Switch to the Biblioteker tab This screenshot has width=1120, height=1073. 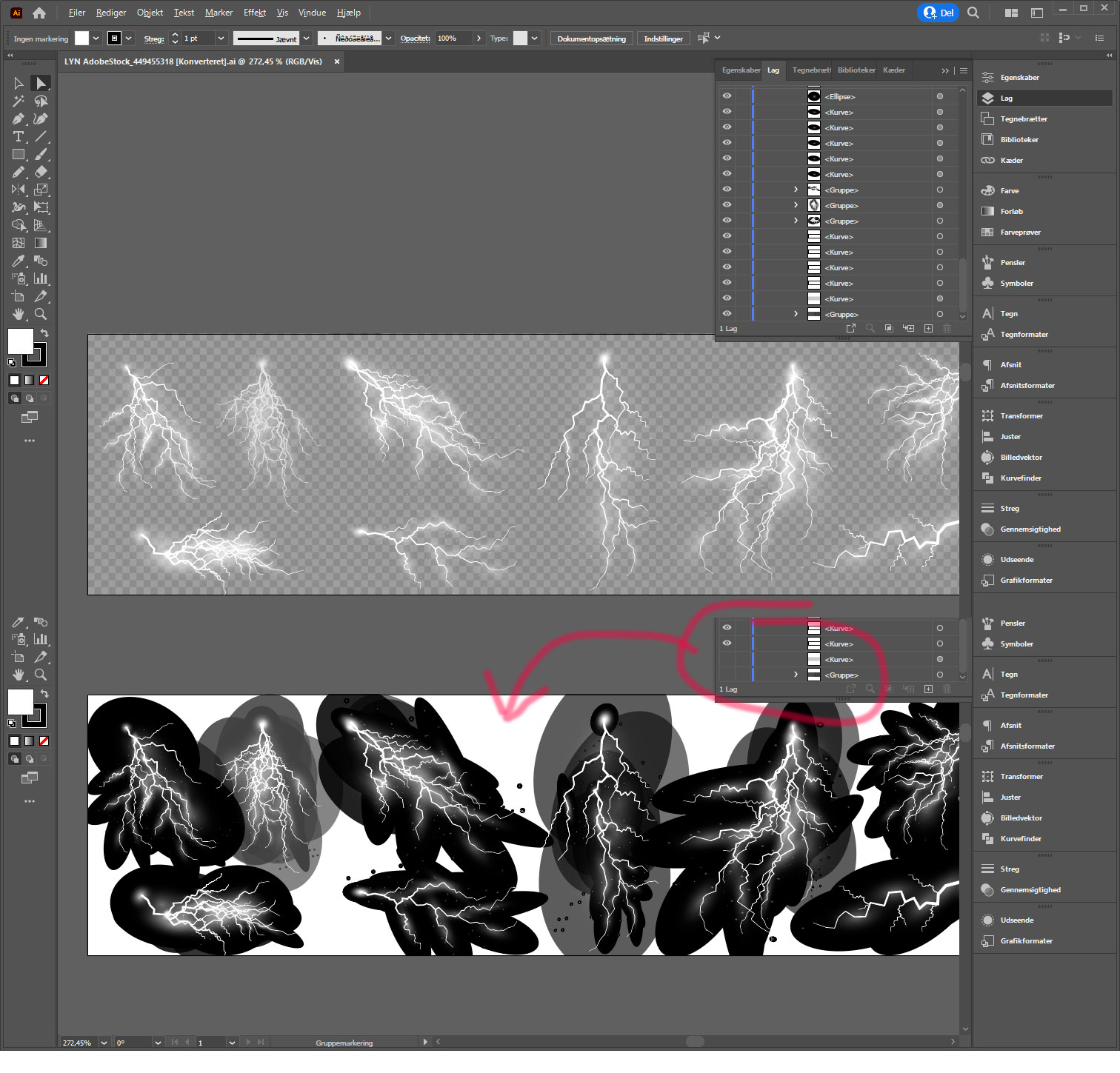(856, 70)
